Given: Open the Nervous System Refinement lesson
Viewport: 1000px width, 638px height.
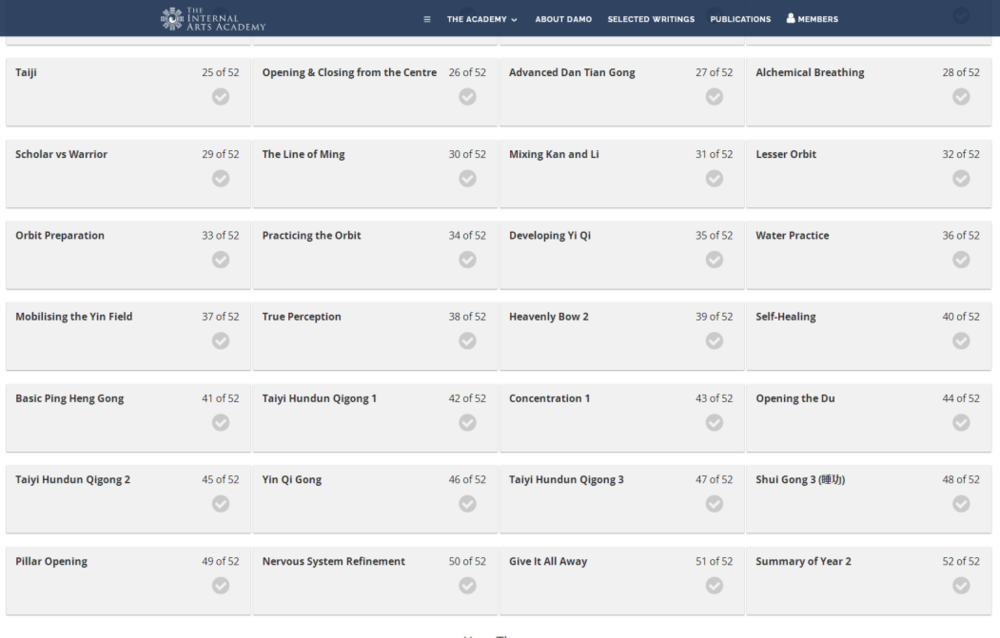Looking at the screenshot, I should click(333, 562).
